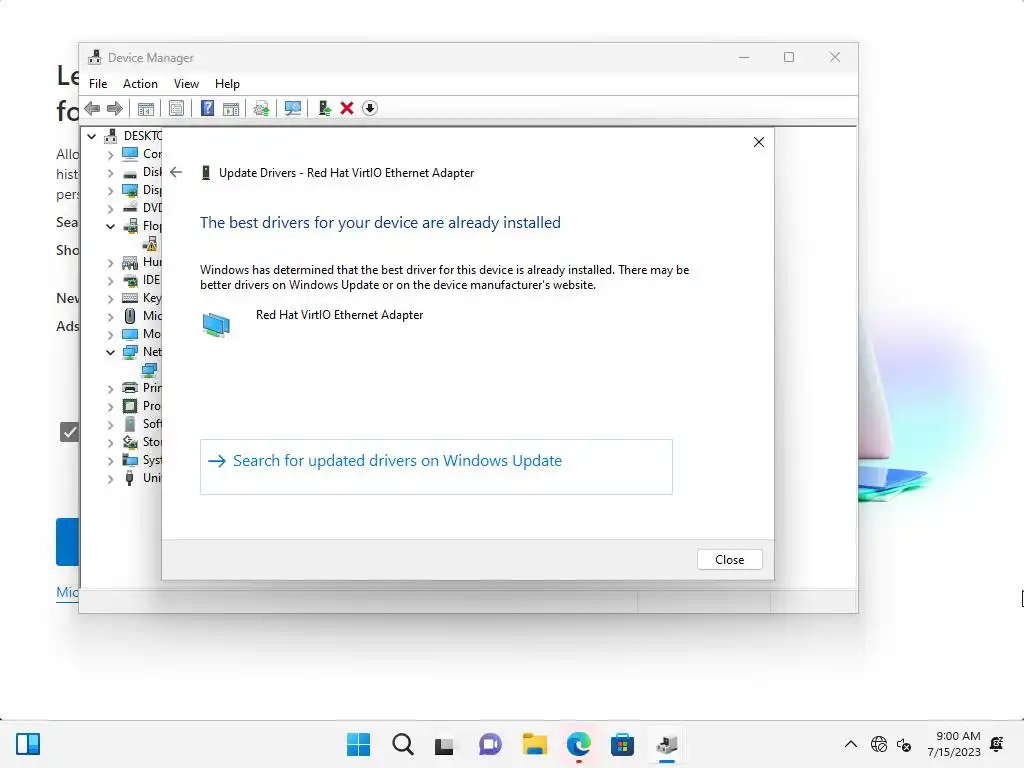Click the red X Uninstall device icon
Viewport: 1024px width, 768px height.
click(x=347, y=108)
